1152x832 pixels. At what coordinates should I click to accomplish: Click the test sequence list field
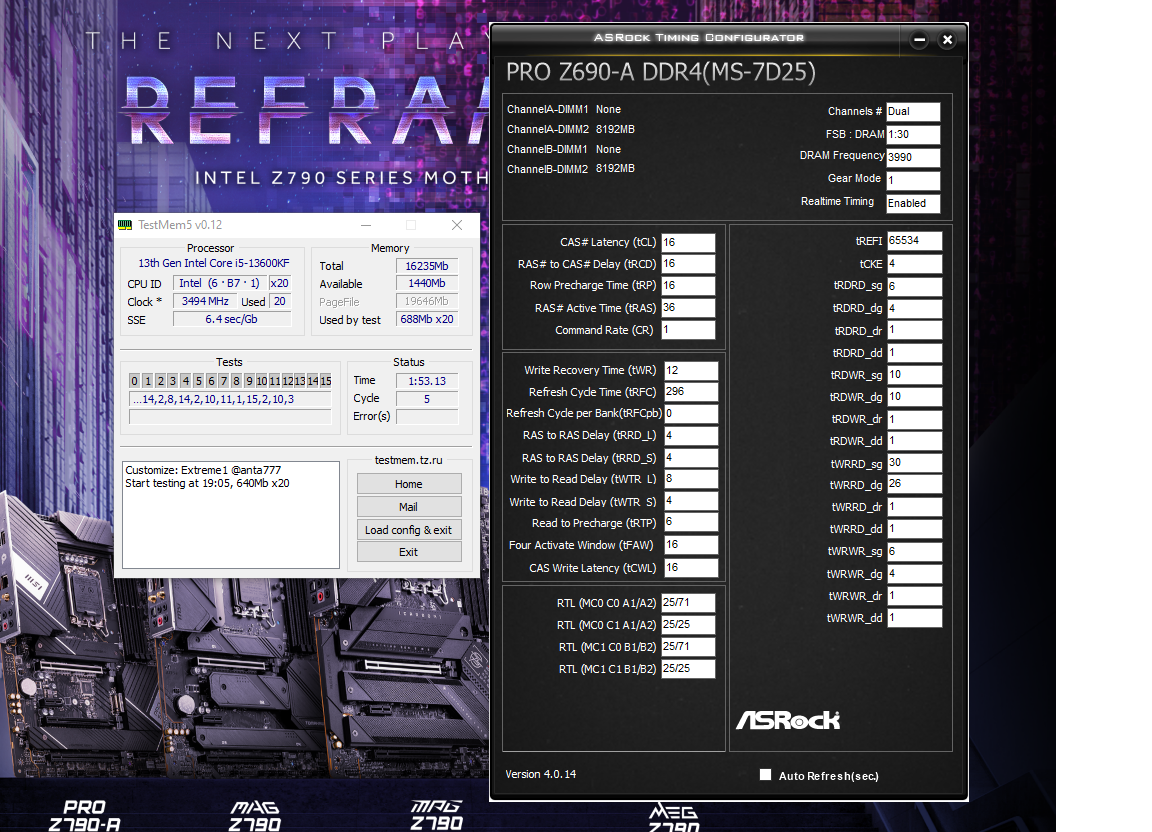230,399
